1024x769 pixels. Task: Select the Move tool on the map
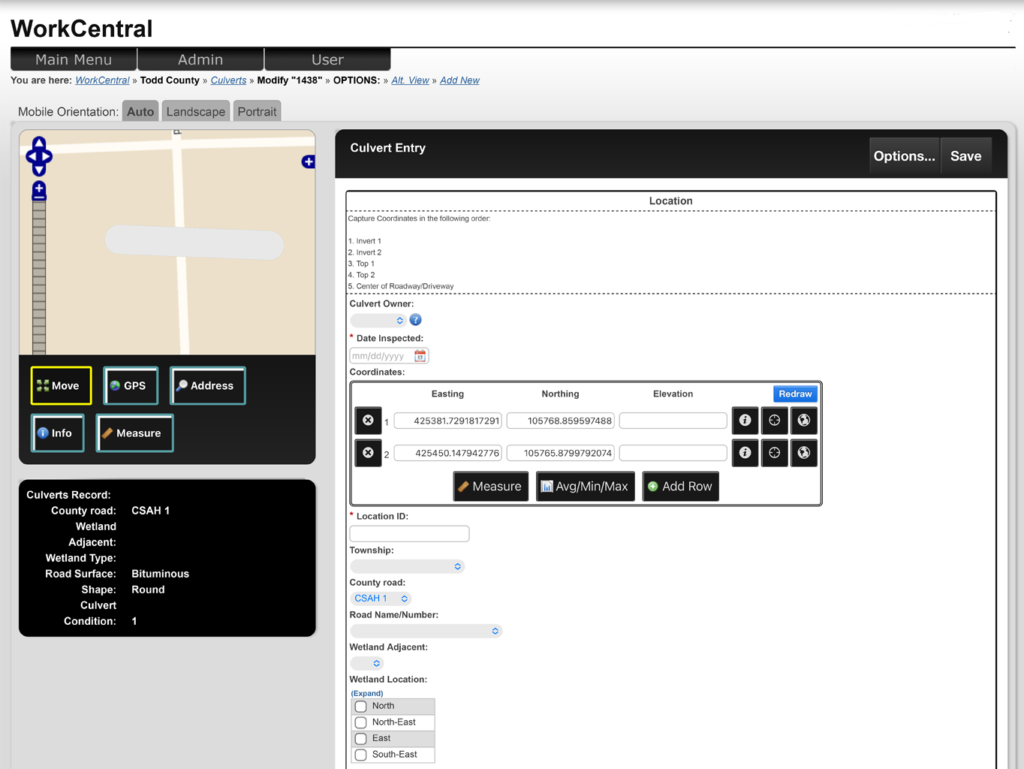(60, 385)
